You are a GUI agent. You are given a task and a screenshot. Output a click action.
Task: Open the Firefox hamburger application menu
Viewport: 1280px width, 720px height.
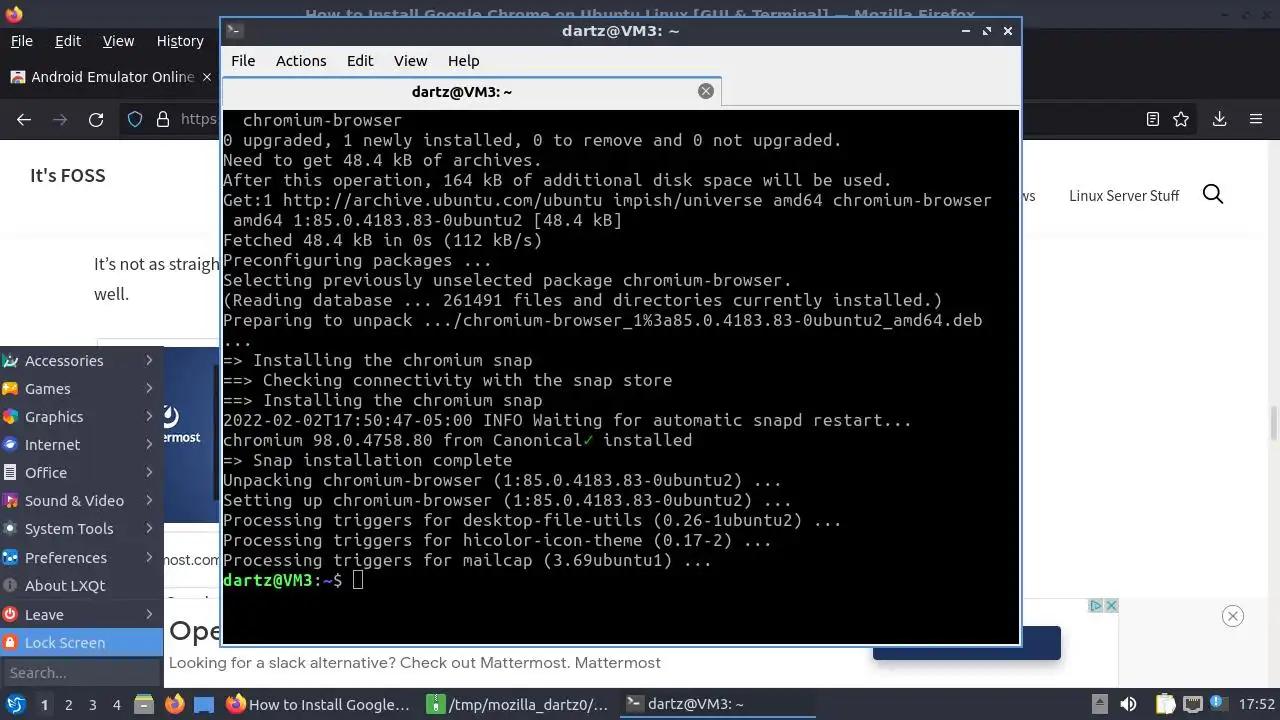(x=1256, y=119)
